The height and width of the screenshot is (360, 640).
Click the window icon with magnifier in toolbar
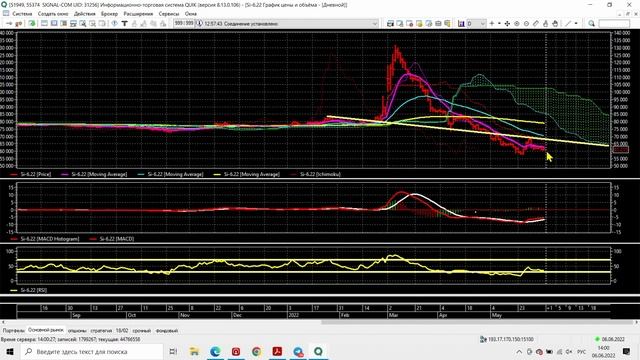[x=83, y=23]
